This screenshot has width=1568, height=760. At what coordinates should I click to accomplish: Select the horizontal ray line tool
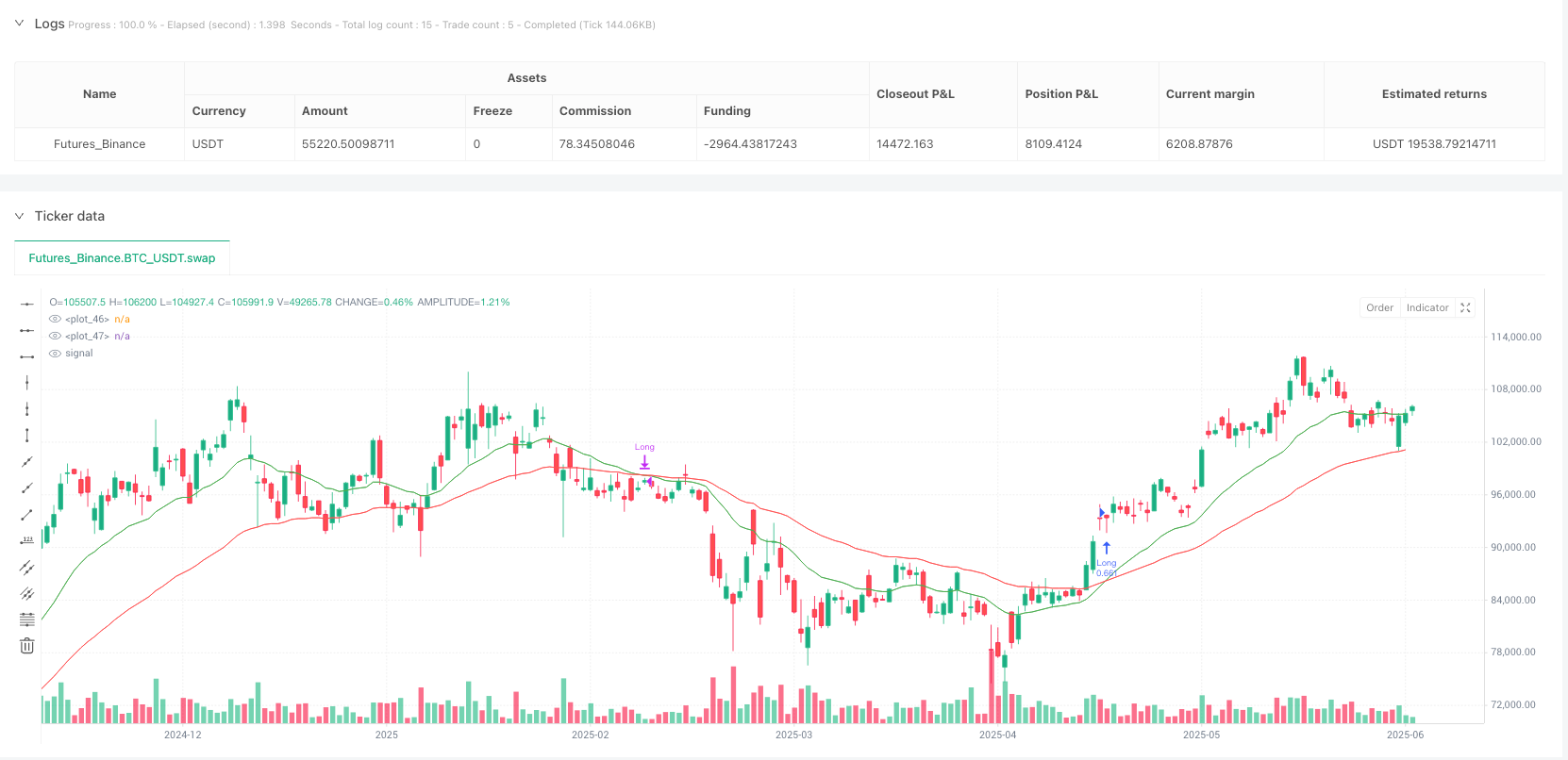[27, 330]
